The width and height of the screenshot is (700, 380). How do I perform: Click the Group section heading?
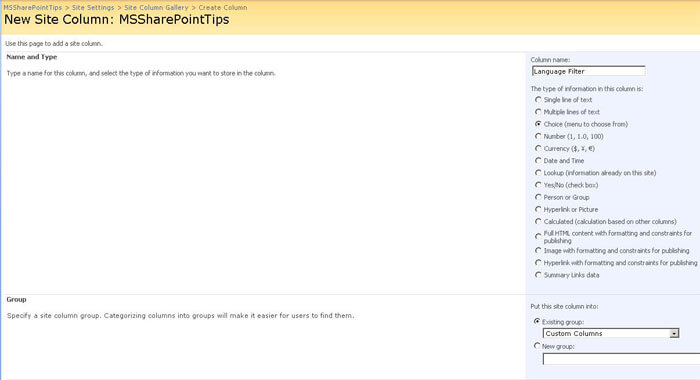click(x=17, y=299)
